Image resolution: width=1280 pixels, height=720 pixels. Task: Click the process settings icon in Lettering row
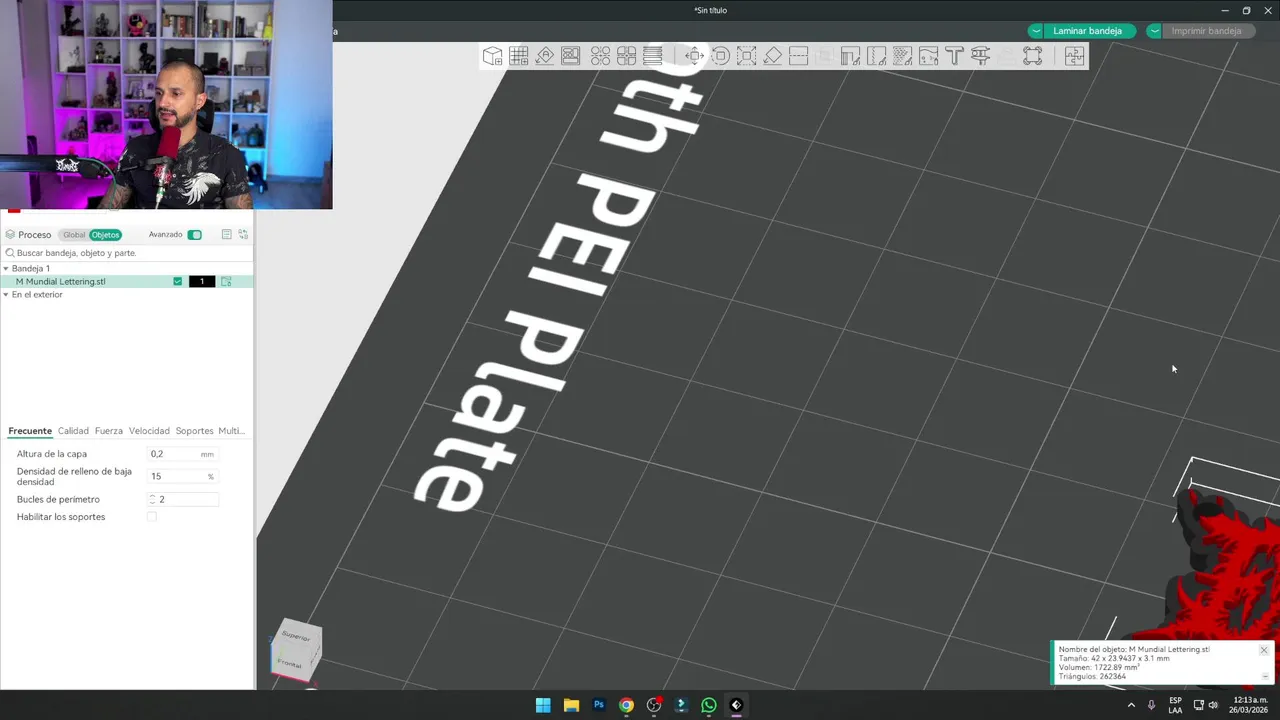(226, 282)
